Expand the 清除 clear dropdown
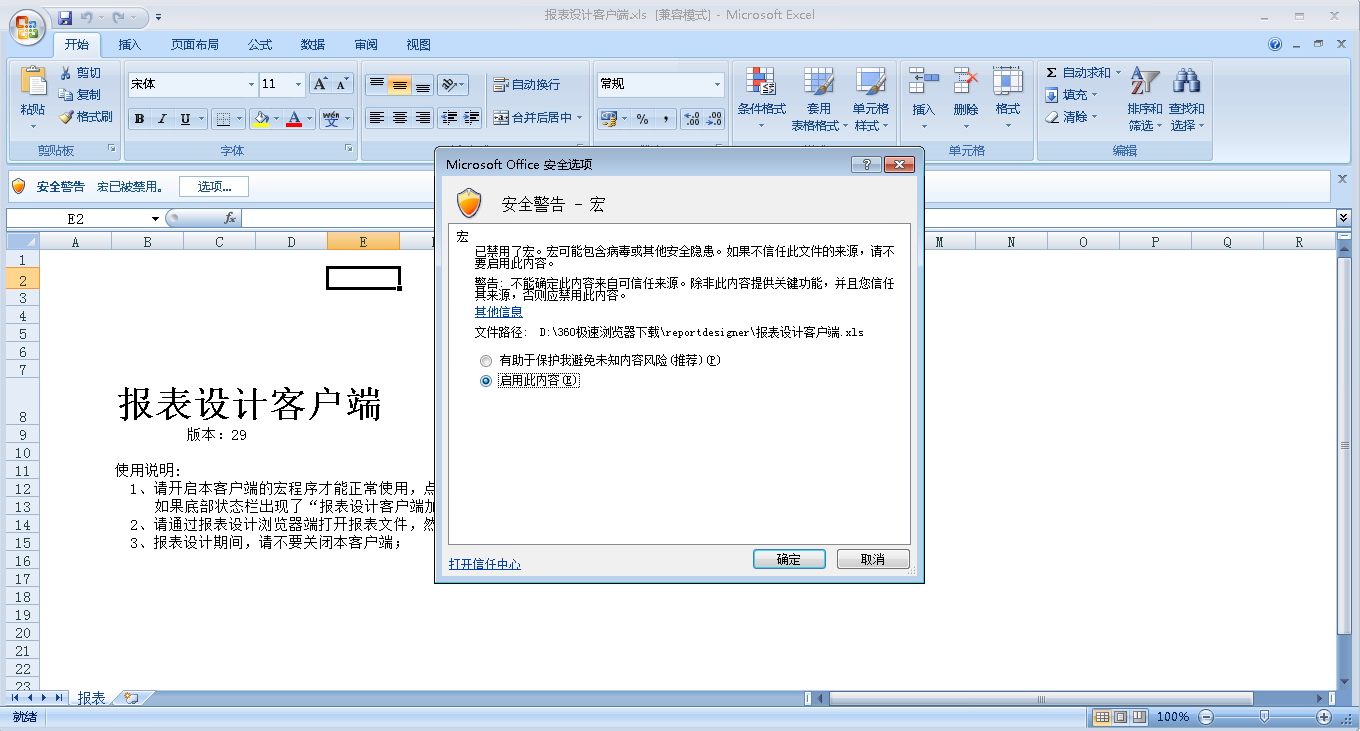 click(x=1094, y=117)
